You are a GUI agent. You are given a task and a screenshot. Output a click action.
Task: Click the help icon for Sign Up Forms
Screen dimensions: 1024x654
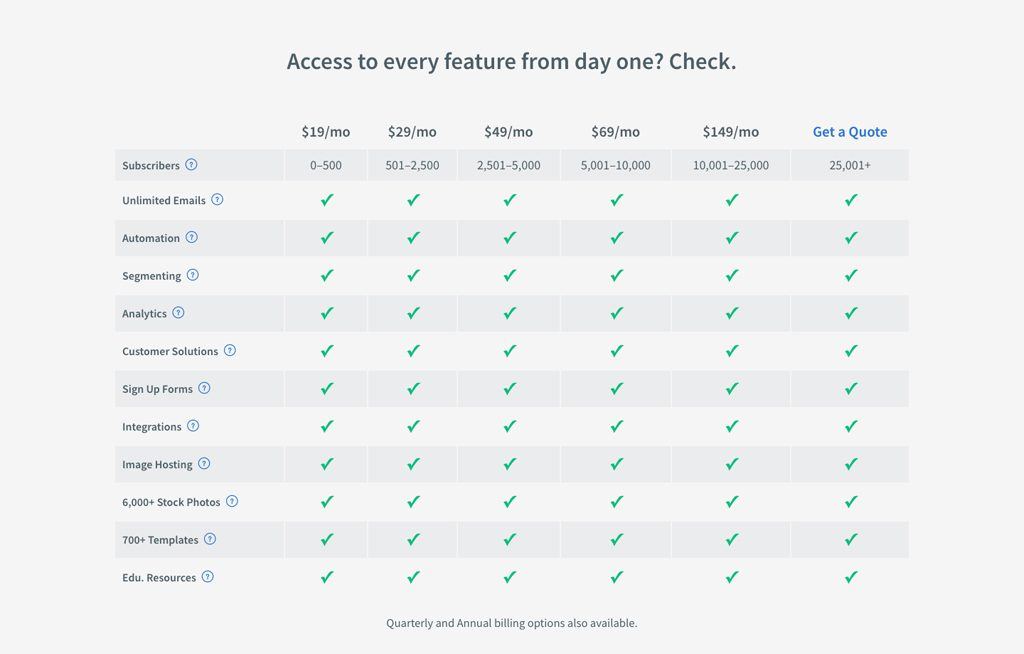pyautogui.click(x=204, y=388)
